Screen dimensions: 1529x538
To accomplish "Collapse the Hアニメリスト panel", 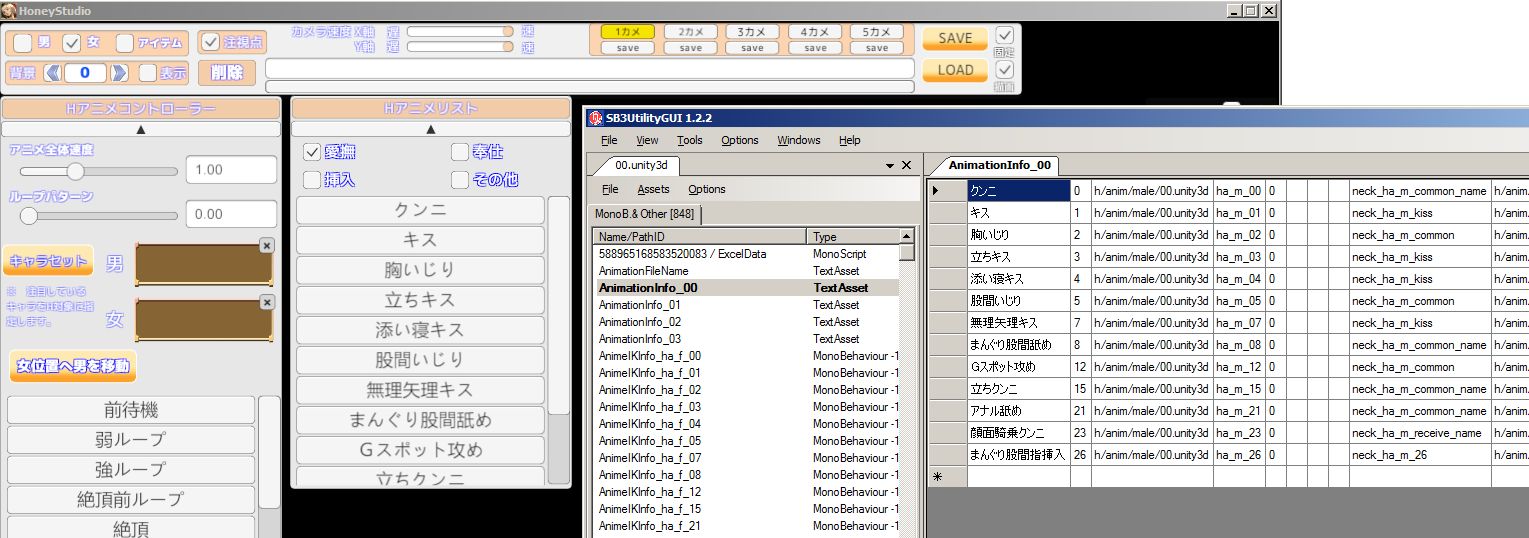I will coord(431,129).
